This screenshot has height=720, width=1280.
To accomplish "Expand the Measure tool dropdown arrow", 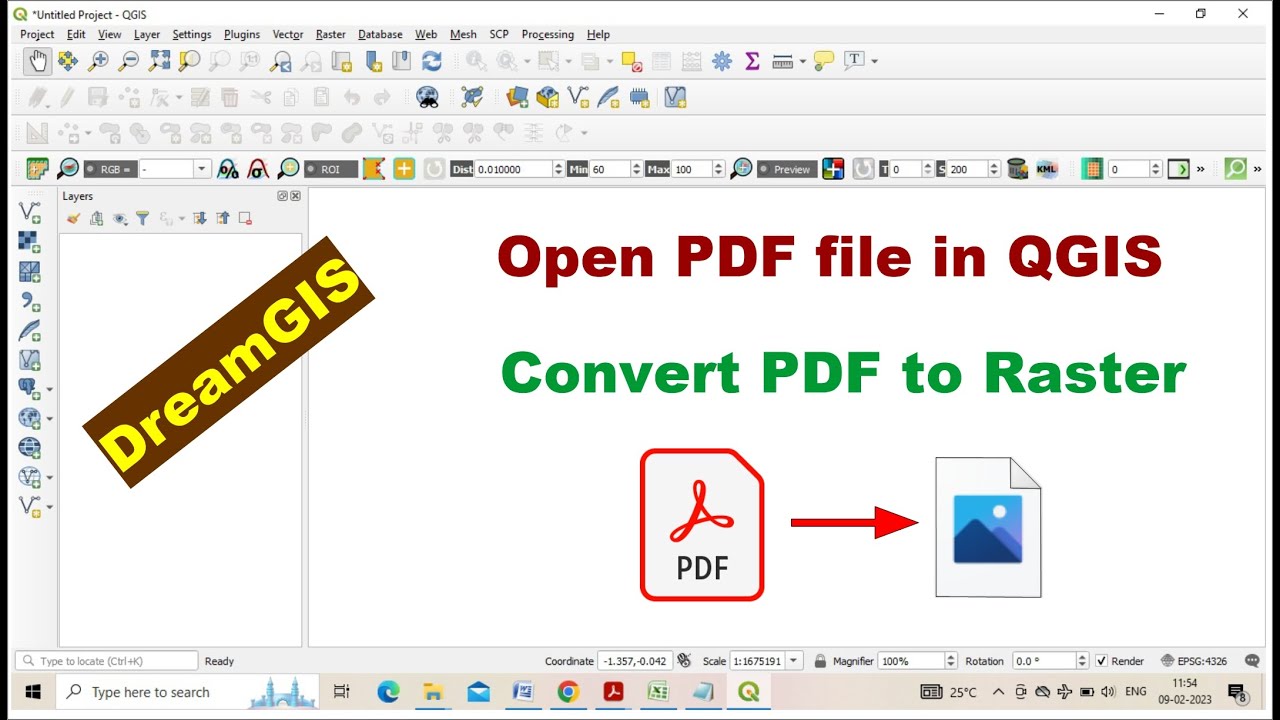I will point(802,62).
